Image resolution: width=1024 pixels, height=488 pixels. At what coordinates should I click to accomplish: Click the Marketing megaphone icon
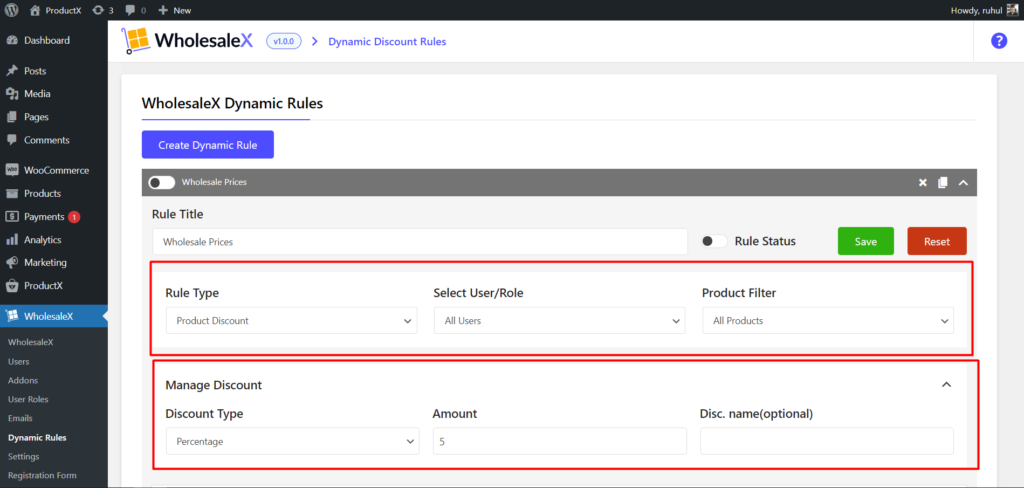click(12, 263)
